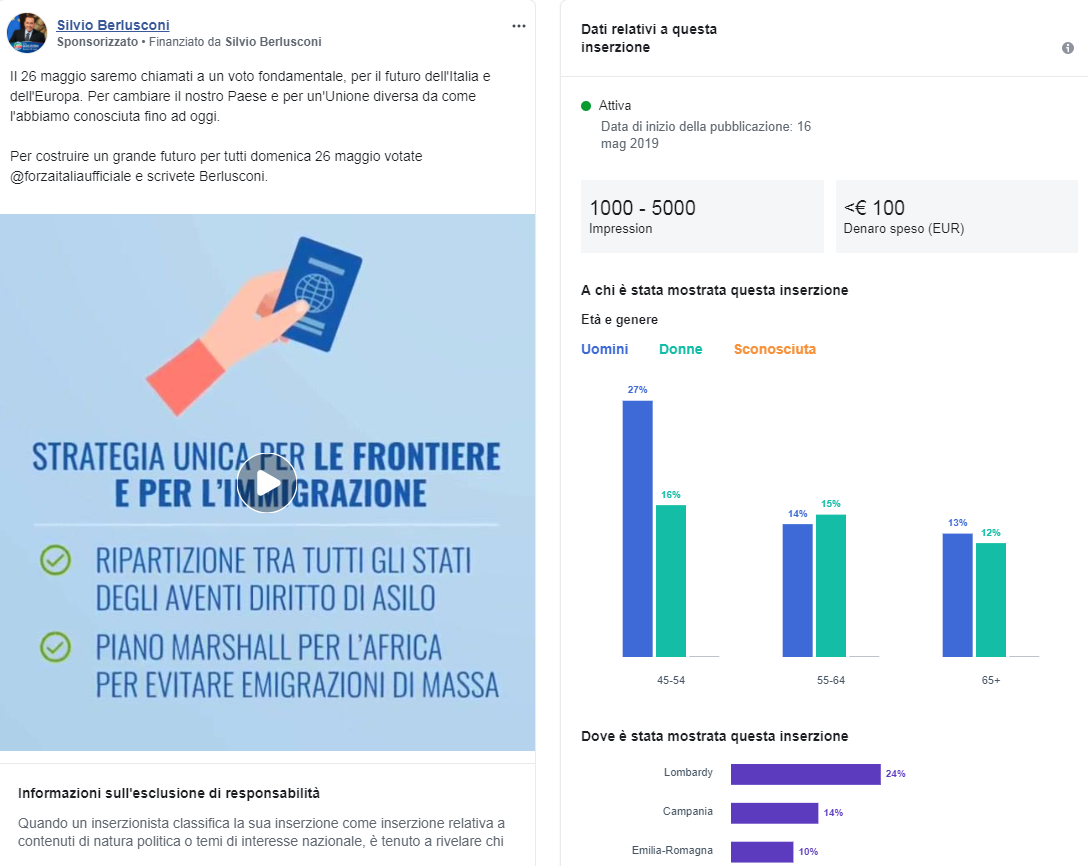
Task: Click the green checkmark beside Ripartizione tra tutti
Action: coord(55,560)
